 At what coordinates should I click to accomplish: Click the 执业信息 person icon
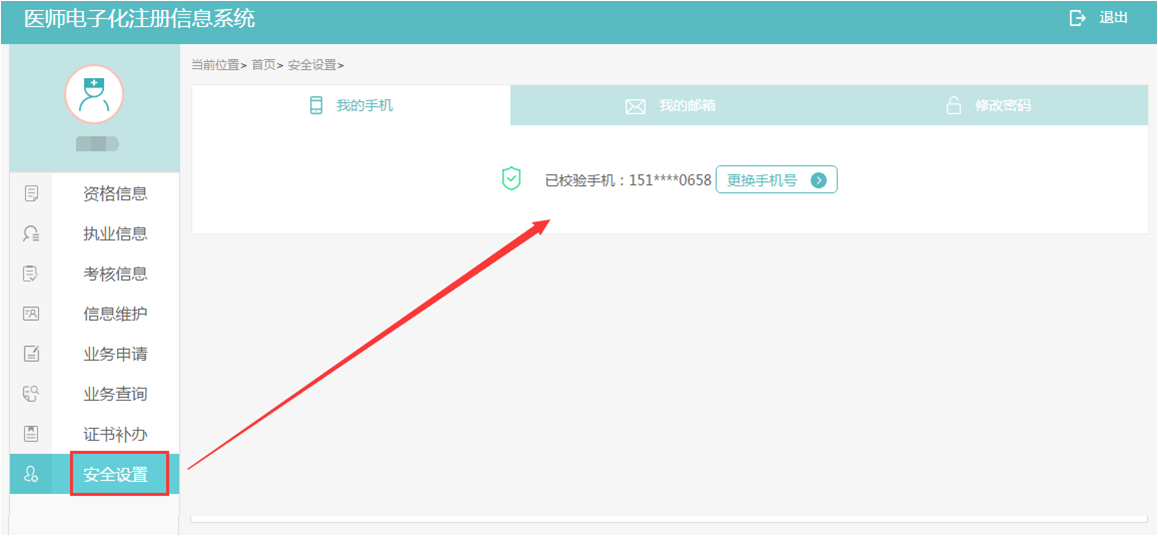click(x=31, y=234)
